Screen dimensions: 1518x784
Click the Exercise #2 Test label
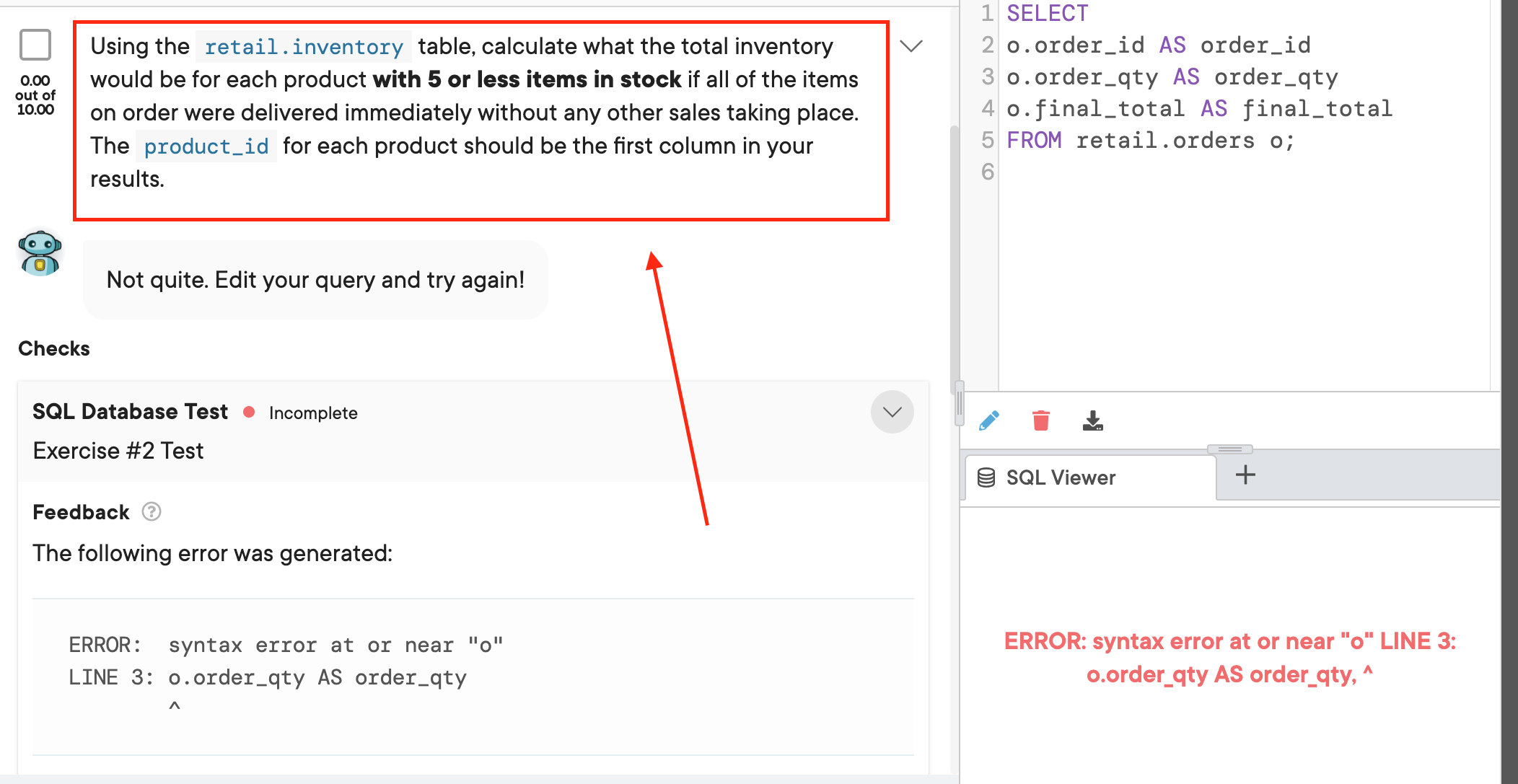pos(117,450)
